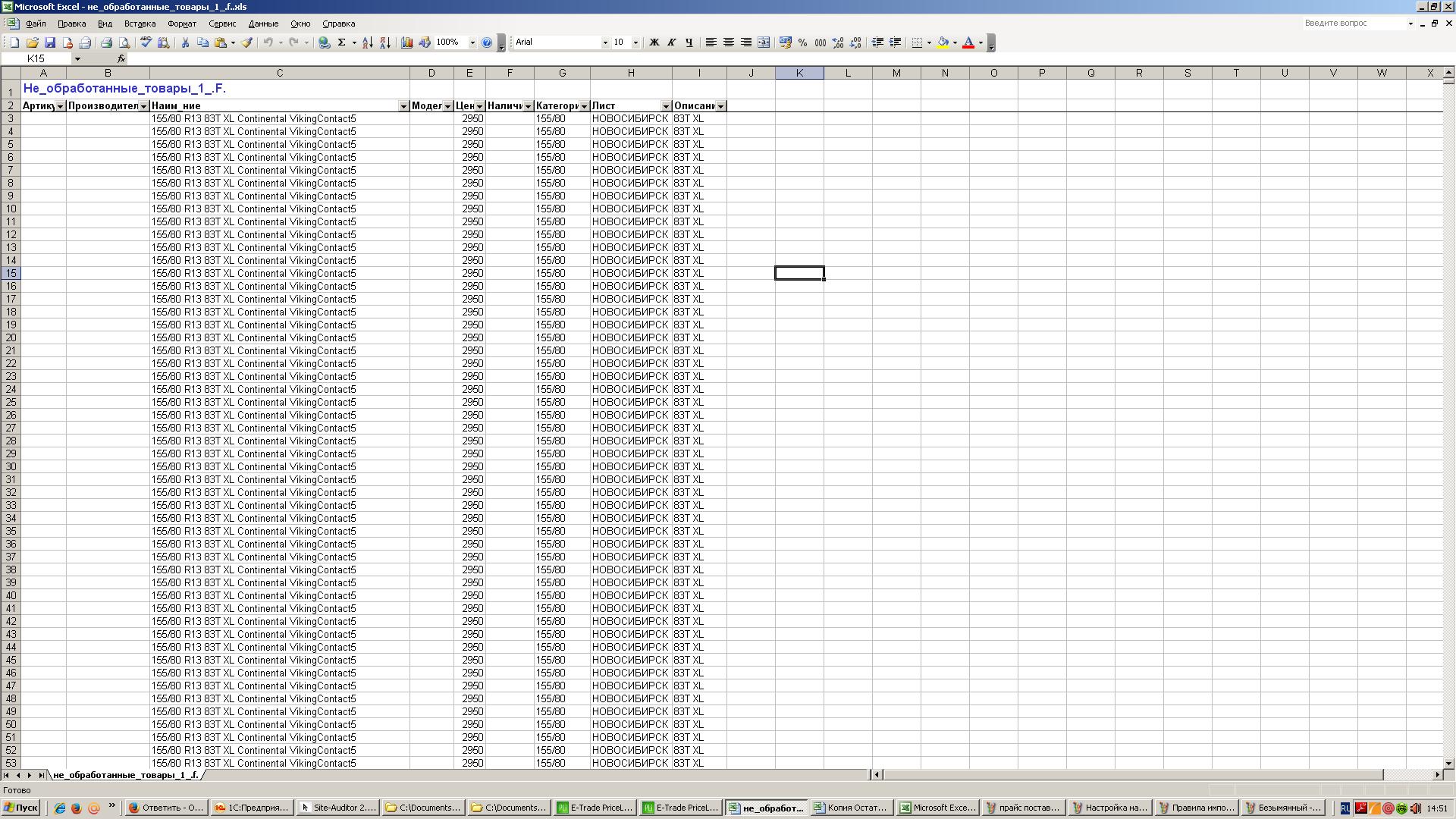Open filter dropdown for Наим_ние column
The width and height of the screenshot is (1456, 819).
(x=403, y=106)
